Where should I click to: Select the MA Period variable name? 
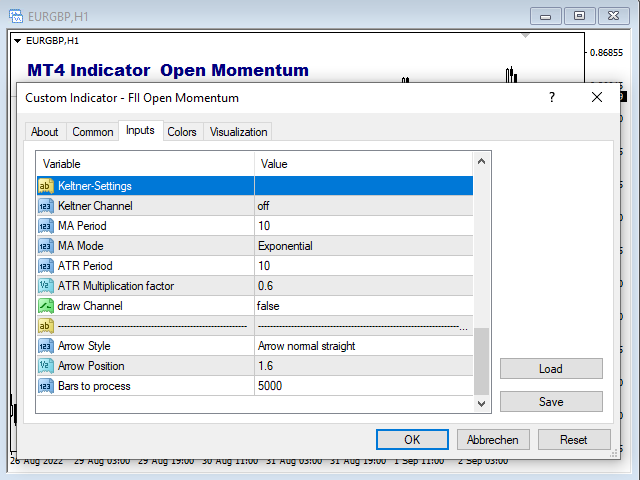click(82, 226)
